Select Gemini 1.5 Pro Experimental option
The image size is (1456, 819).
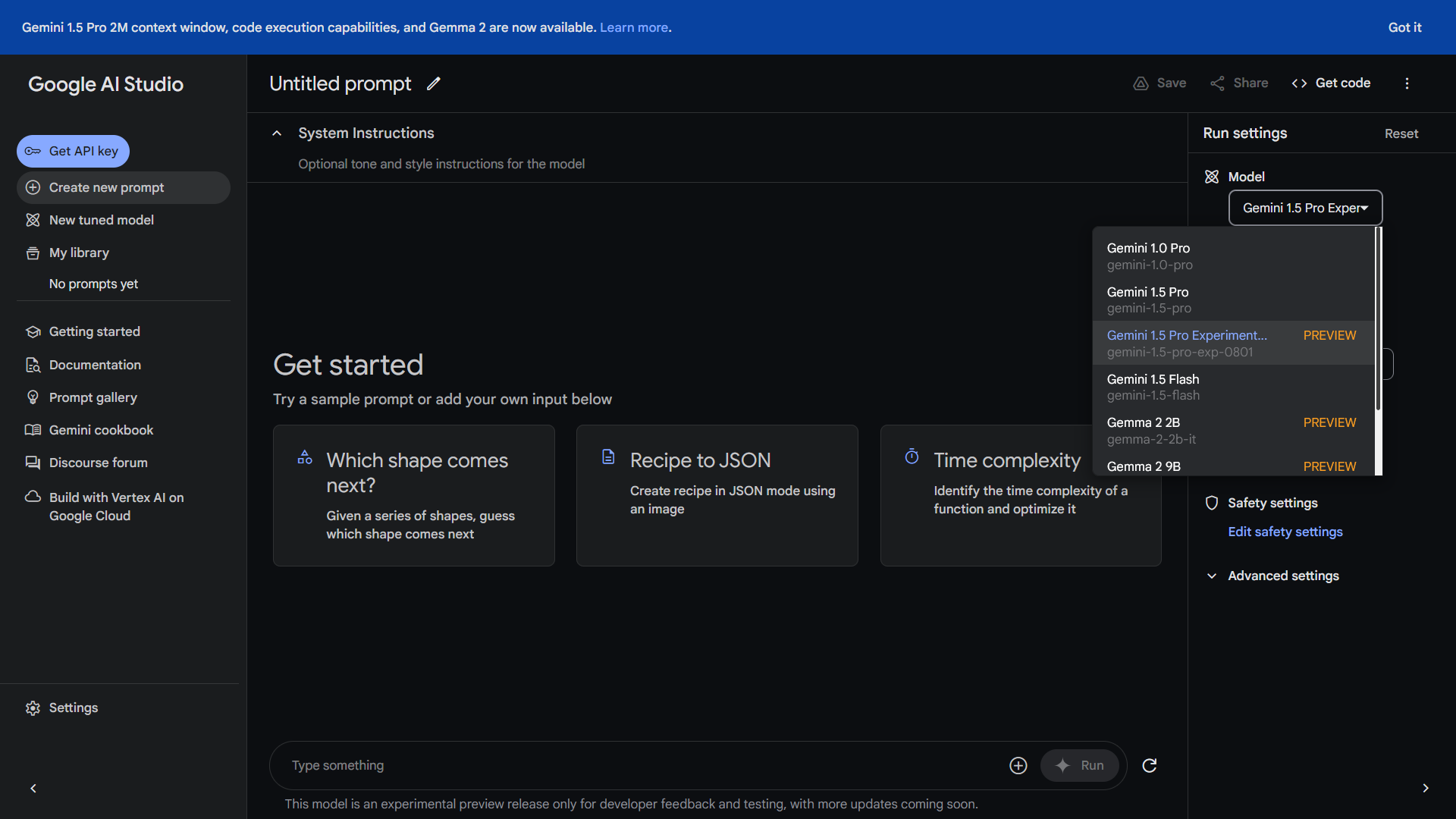[x=1233, y=344]
